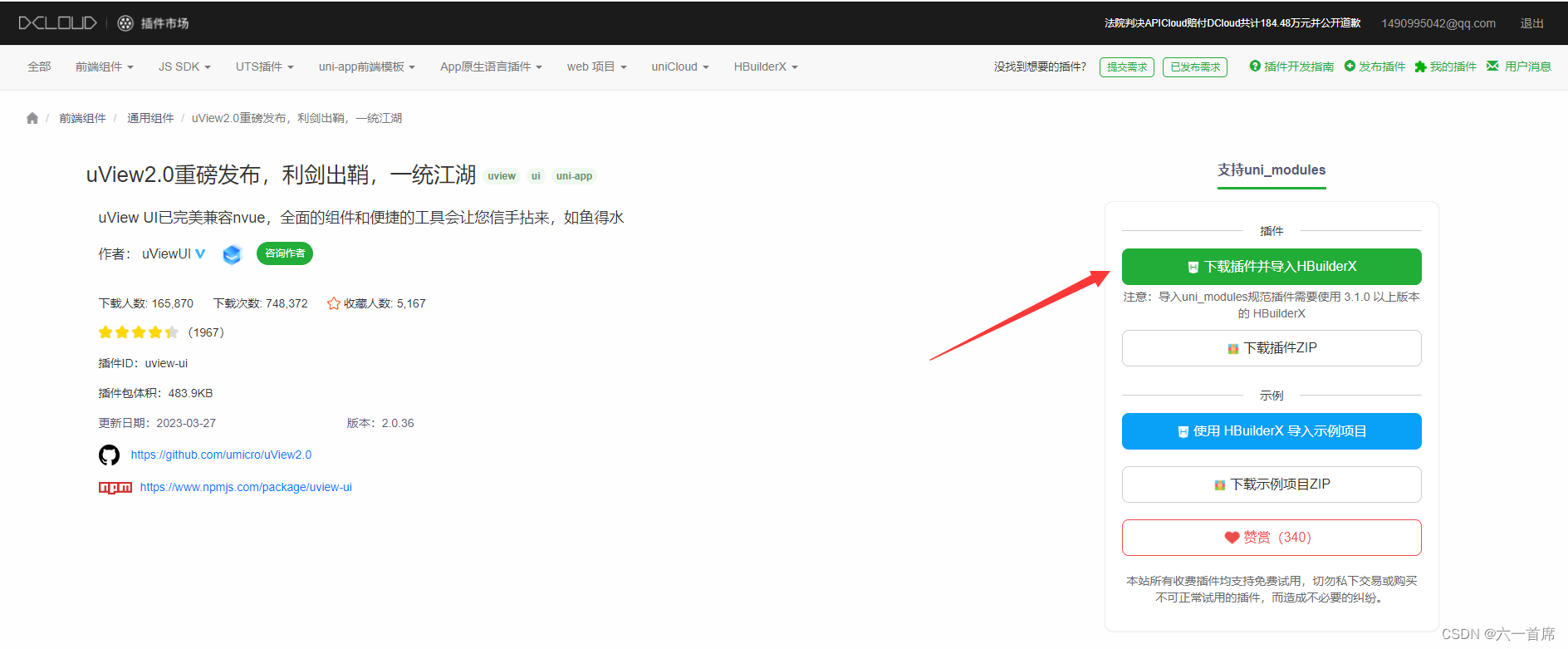Click the favorite star icon beside 收藏人数
This screenshot has width=1568, height=649.
[334, 303]
